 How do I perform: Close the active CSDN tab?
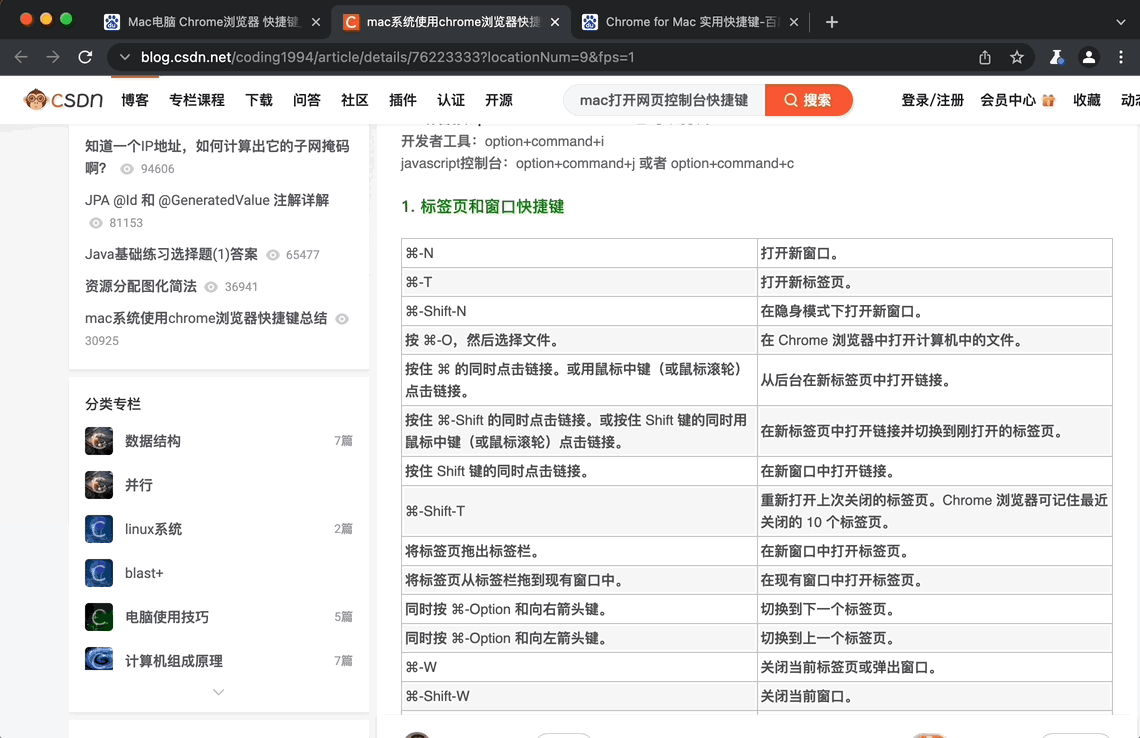pos(555,22)
